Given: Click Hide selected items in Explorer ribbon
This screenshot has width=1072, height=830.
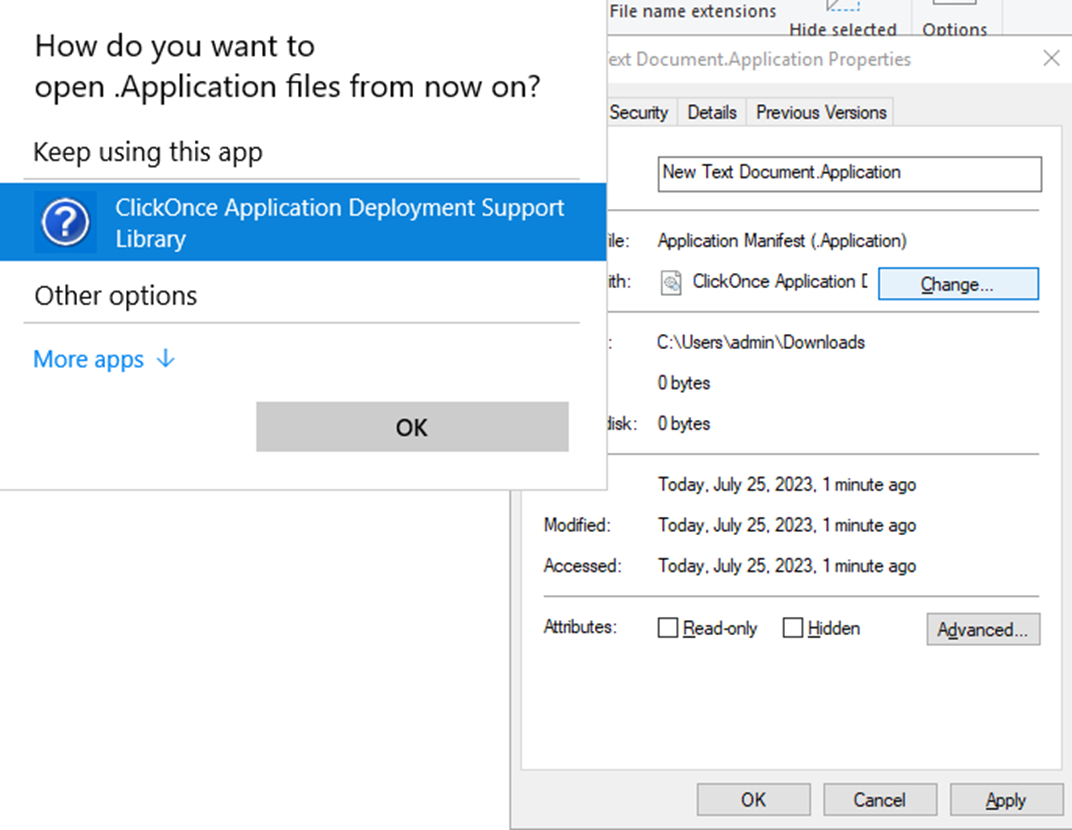Looking at the screenshot, I should click(x=842, y=21).
